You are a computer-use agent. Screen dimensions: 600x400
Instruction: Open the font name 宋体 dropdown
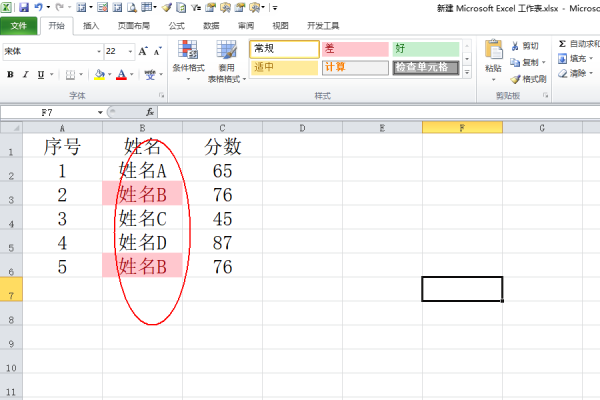(99, 51)
